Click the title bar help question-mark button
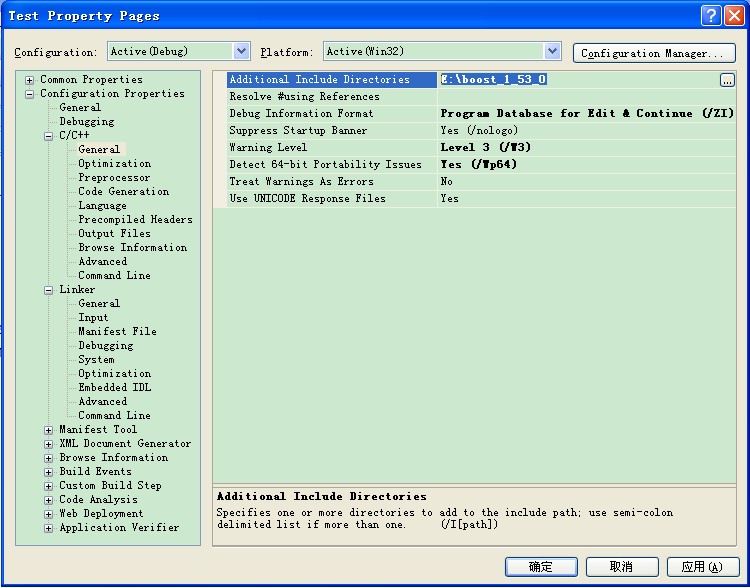 tap(711, 16)
